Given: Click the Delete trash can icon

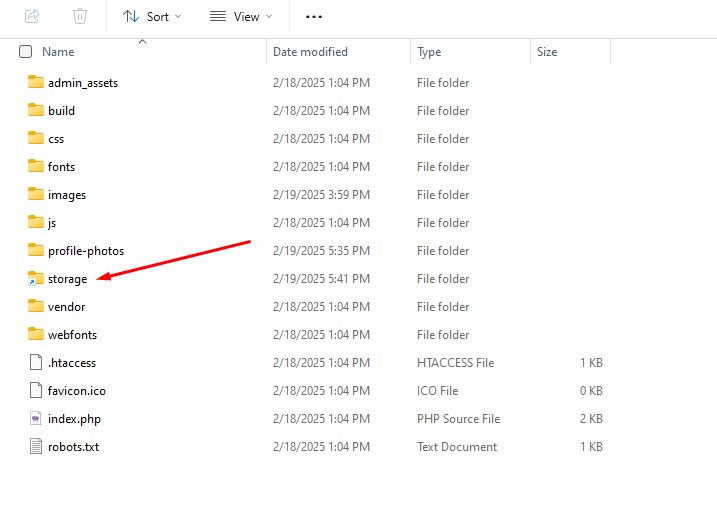Looking at the screenshot, I should 80,16.
